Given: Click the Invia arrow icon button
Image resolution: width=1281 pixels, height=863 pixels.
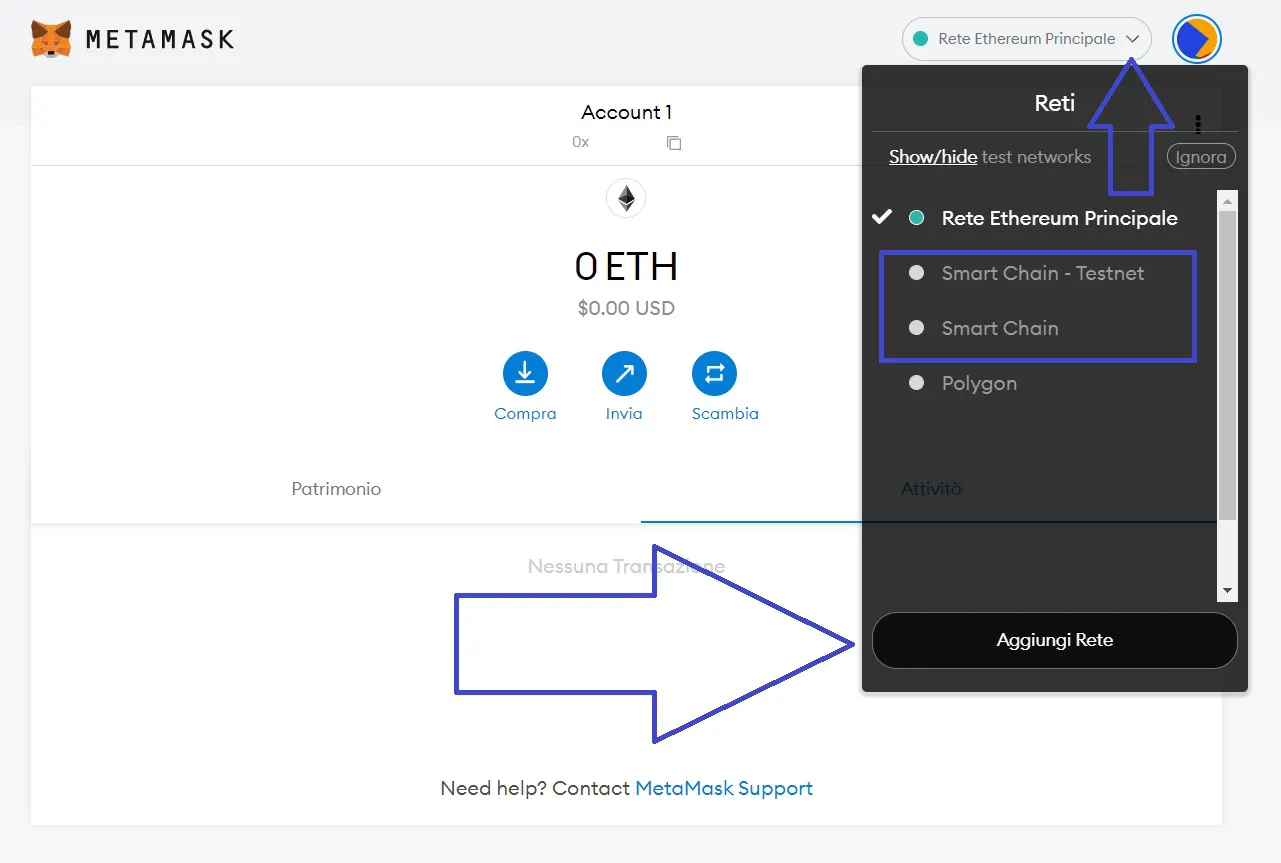Looking at the screenshot, I should 624,374.
